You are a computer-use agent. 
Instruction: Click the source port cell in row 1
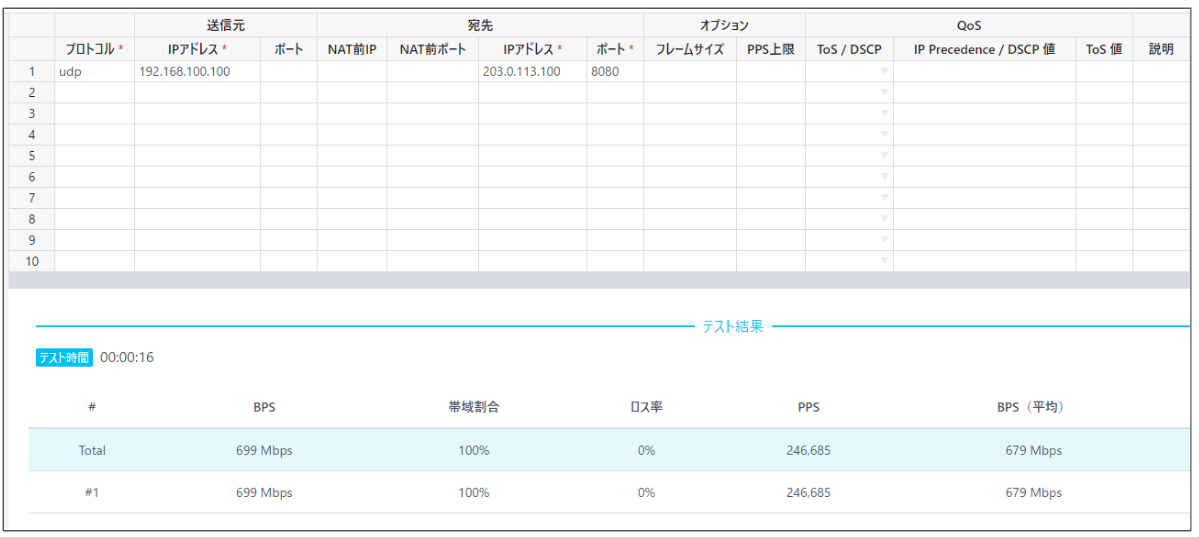pos(288,71)
